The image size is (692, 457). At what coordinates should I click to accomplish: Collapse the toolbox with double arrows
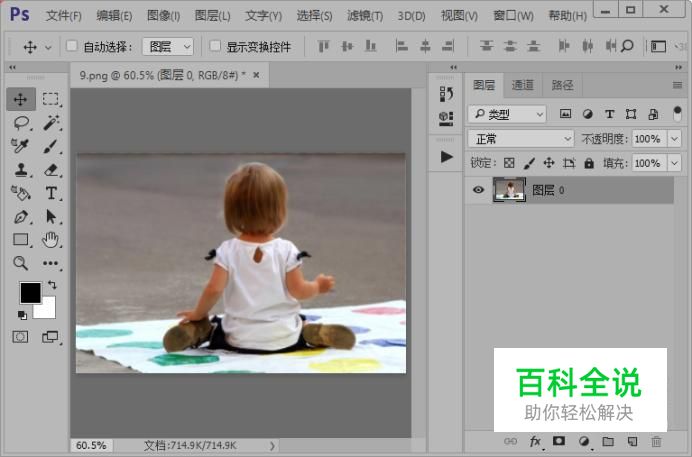click(12, 67)
